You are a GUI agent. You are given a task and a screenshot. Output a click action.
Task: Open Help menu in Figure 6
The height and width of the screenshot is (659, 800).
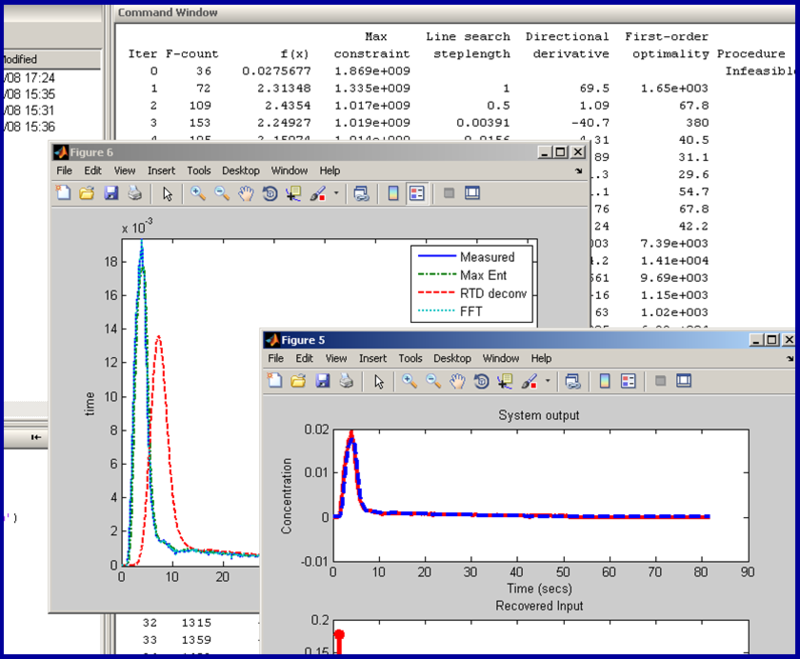330,170
